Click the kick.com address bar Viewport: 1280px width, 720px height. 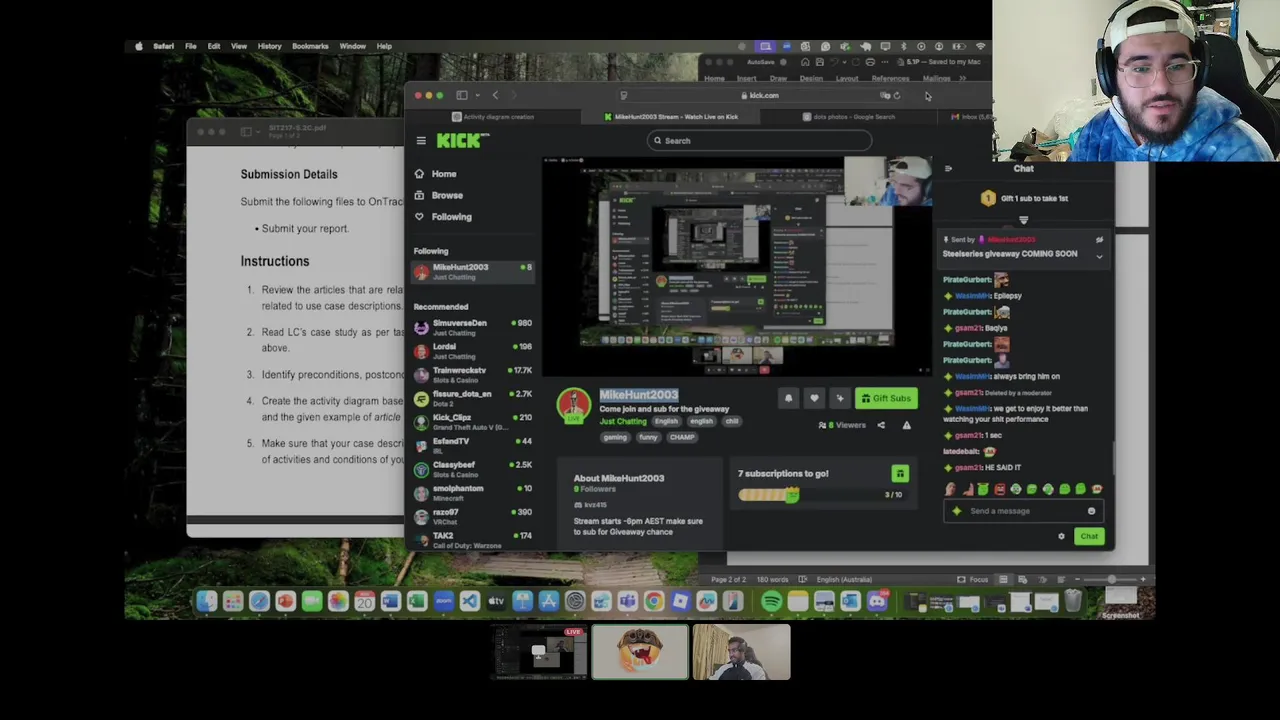coord(761,96)
